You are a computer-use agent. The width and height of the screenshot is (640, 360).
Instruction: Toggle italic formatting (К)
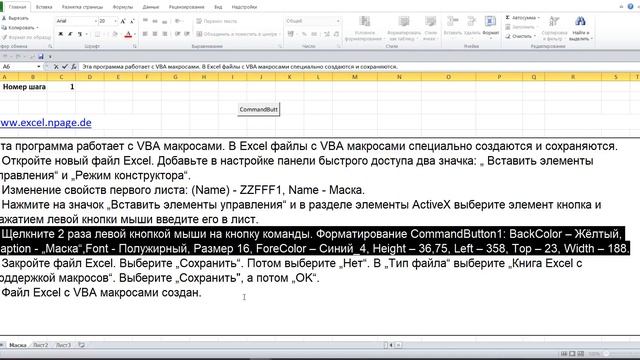click(70, 34)
